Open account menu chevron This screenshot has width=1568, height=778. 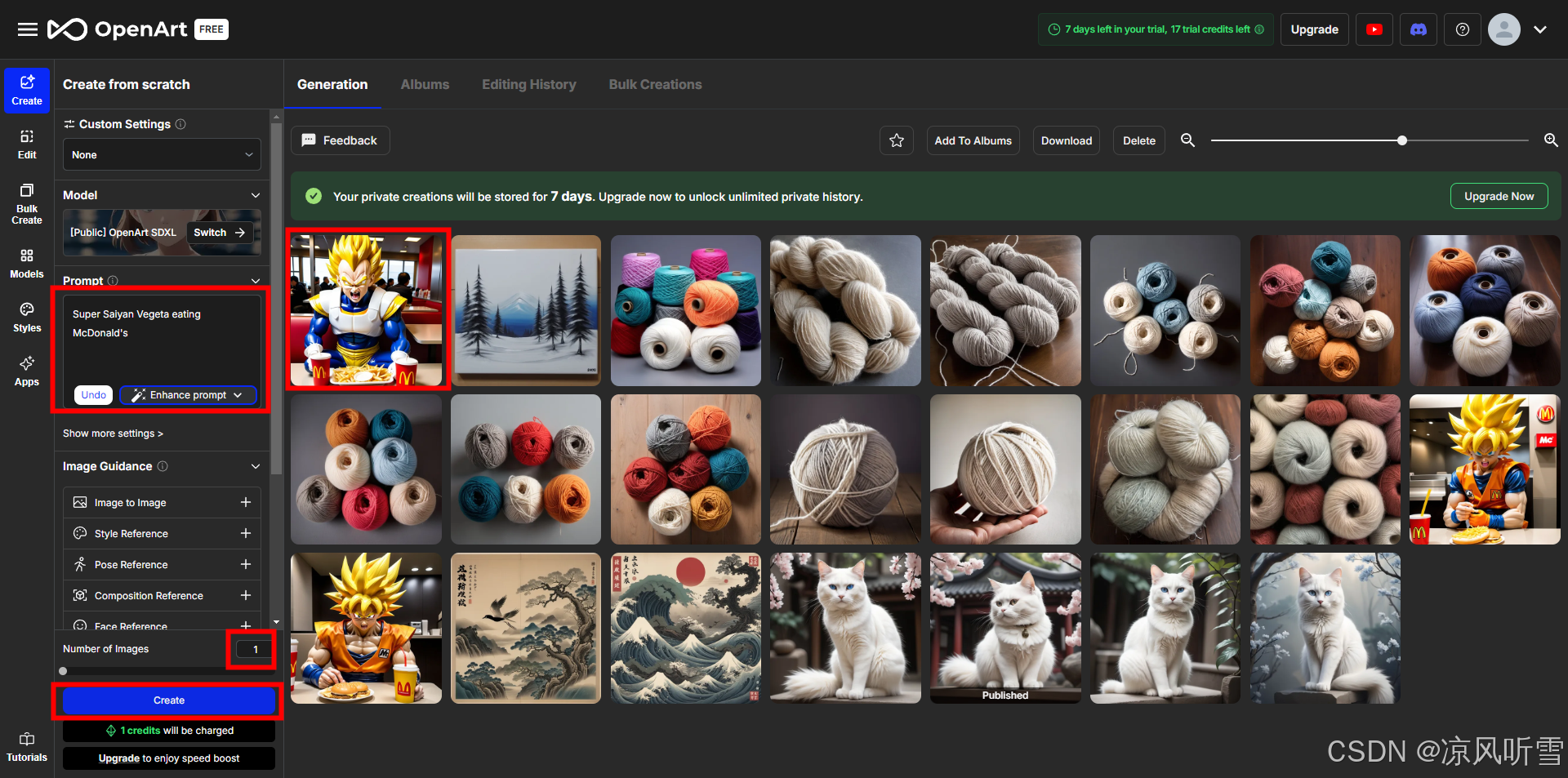click(x=1540, y=29)
